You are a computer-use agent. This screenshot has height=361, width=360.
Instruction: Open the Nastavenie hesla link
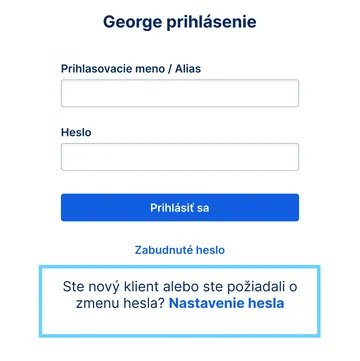click(227, 303)
